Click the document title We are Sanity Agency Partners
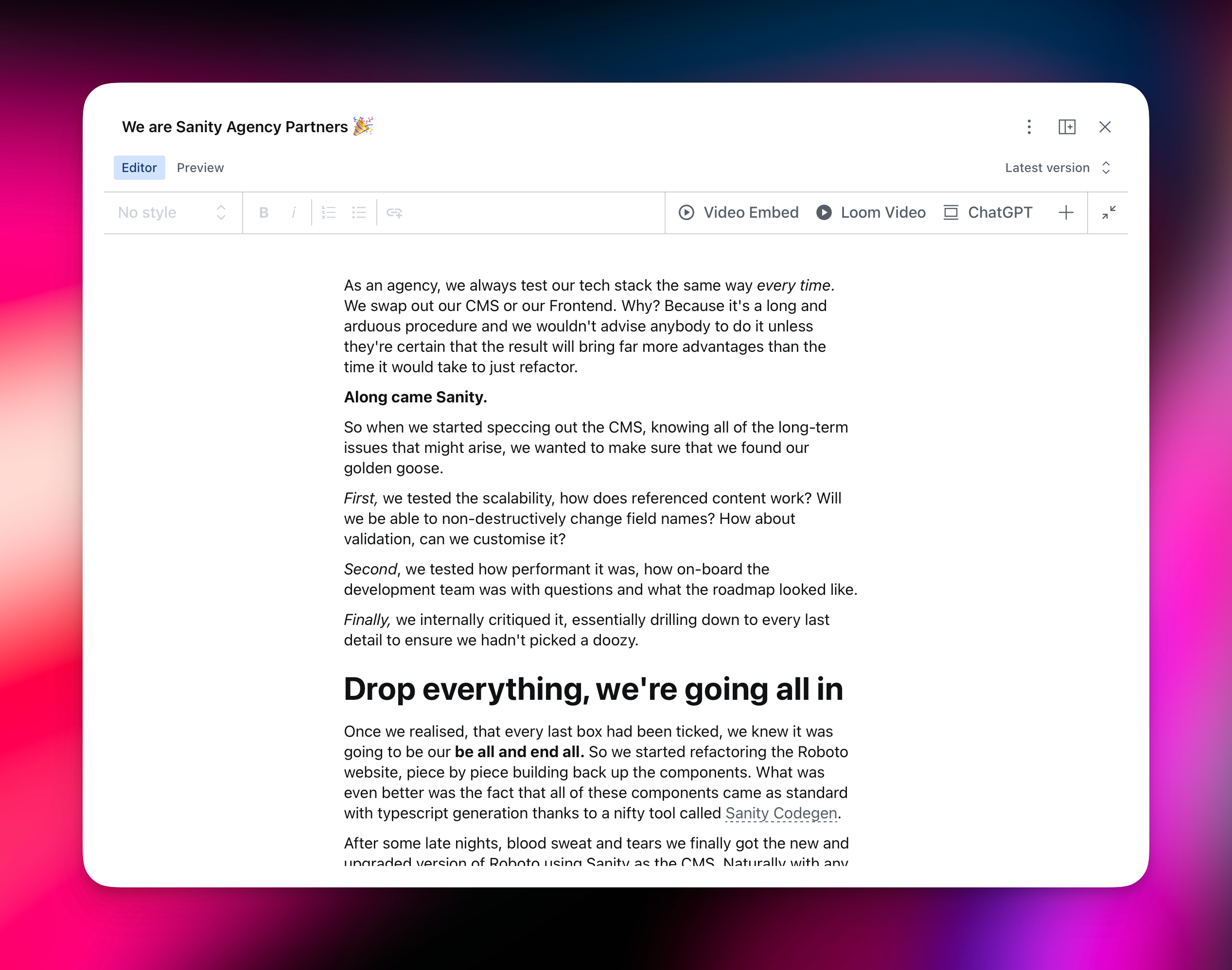The width and height of the screenshot is (1232, 970). pos(234,127)
